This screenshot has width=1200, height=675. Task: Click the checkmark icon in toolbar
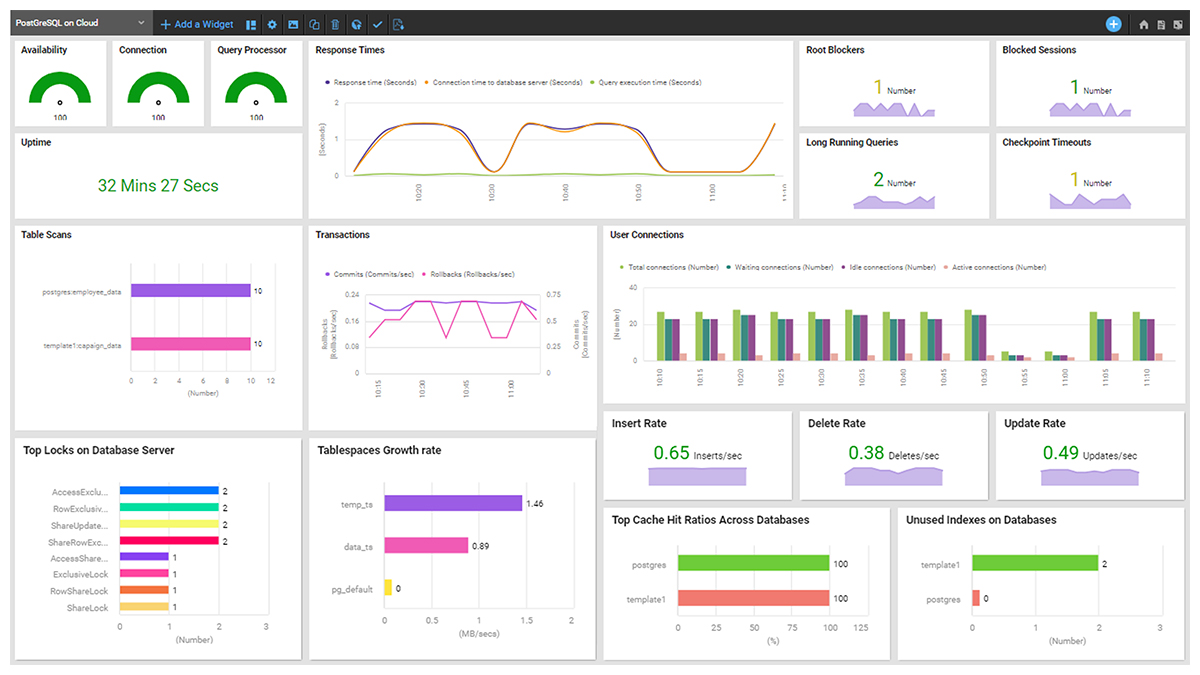point(377,24)
